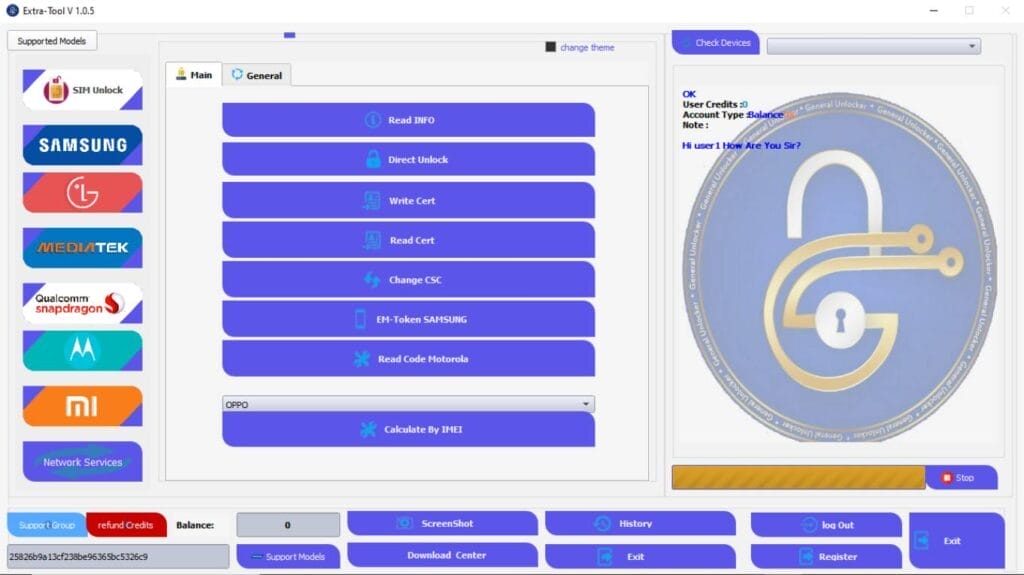Switch to the General tab
The image size is (1024, 575).
coord(257,75)
